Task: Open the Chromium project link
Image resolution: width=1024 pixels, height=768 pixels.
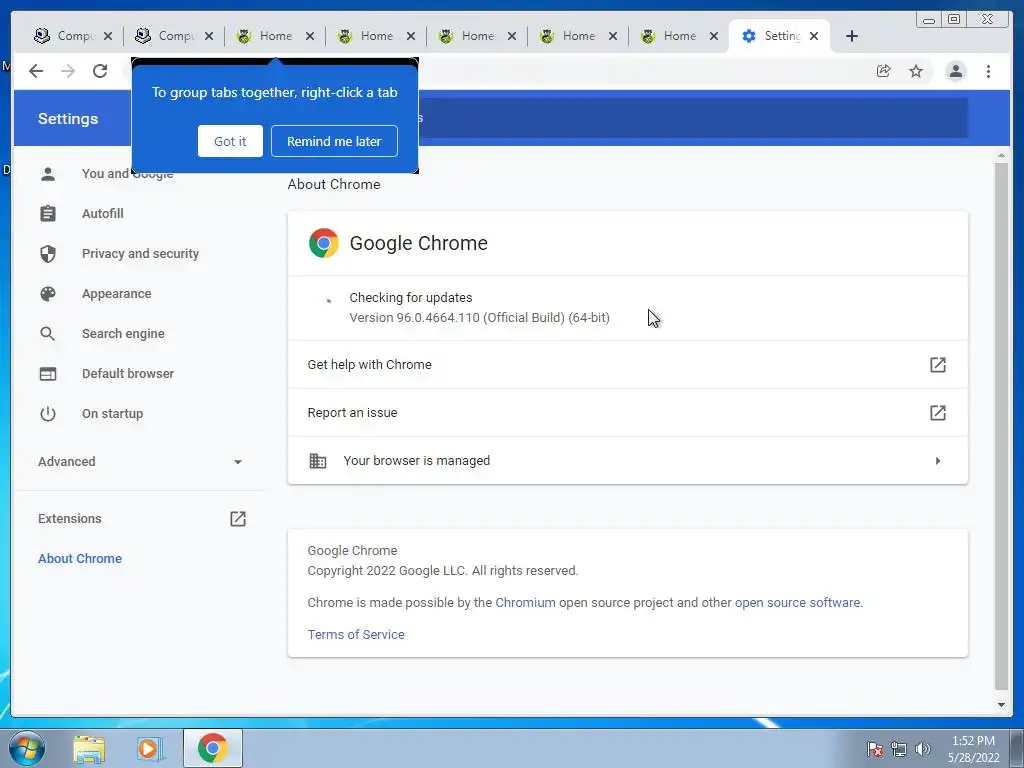Action: click(x=525, y=602)
